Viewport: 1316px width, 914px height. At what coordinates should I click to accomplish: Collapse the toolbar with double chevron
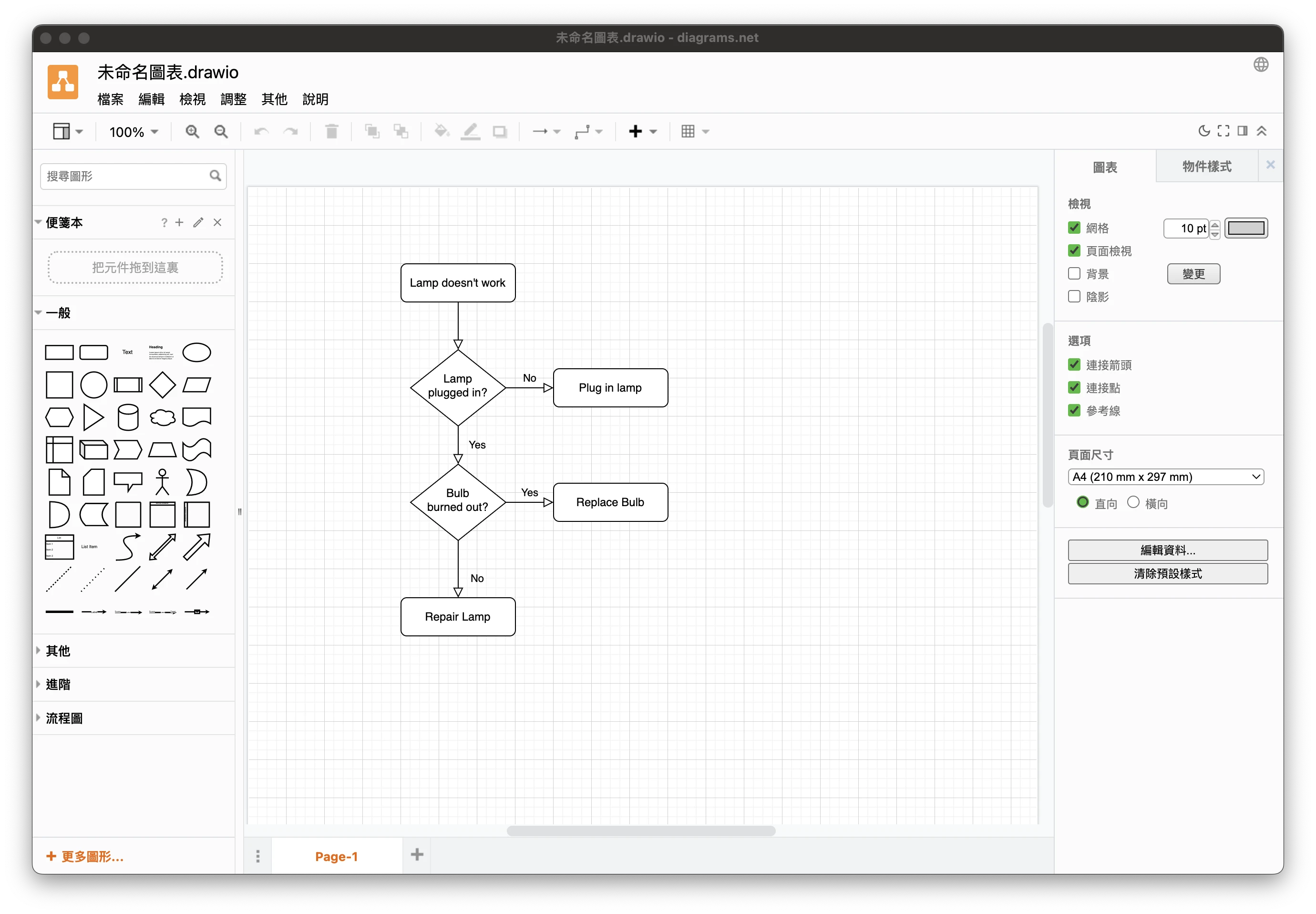tap(1262, 131)
